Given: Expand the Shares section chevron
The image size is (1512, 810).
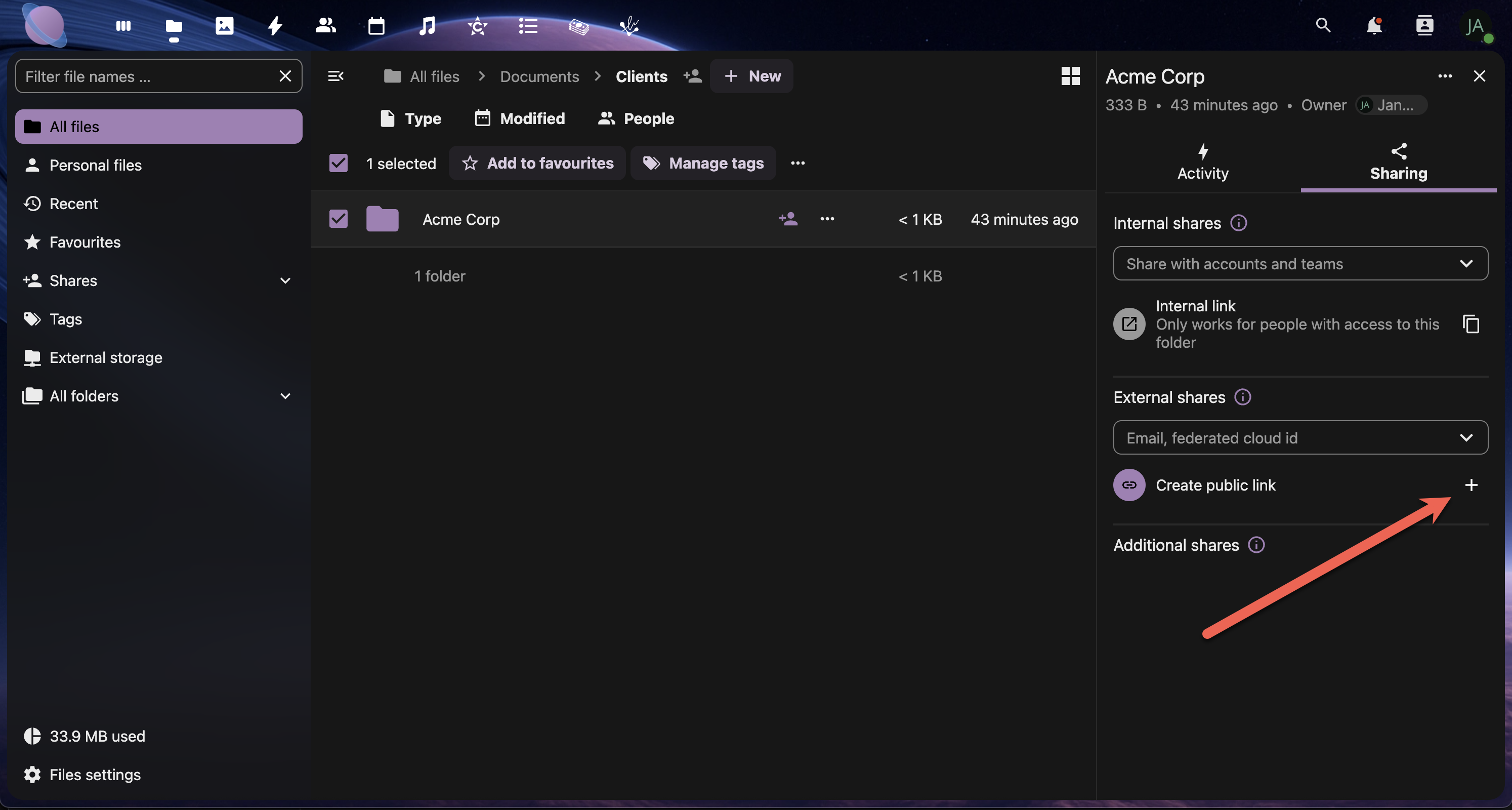Looking at the screenshot, I should coord(285,281).
